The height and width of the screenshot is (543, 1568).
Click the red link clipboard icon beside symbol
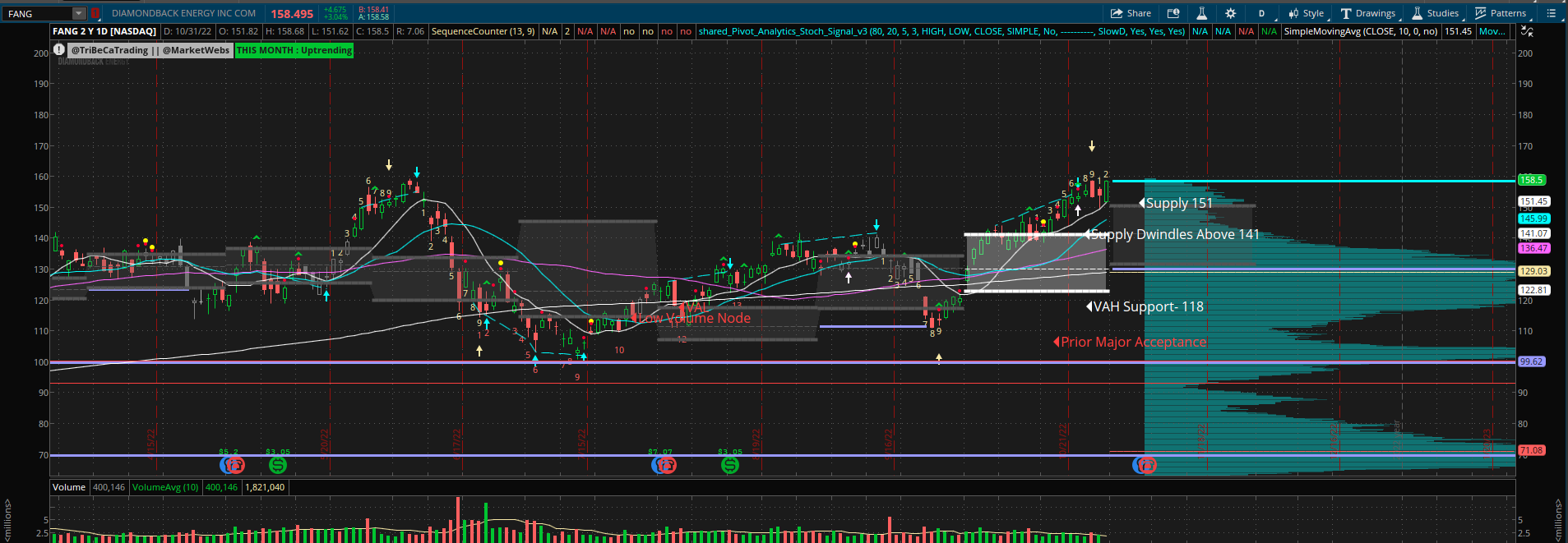(95, 13)
